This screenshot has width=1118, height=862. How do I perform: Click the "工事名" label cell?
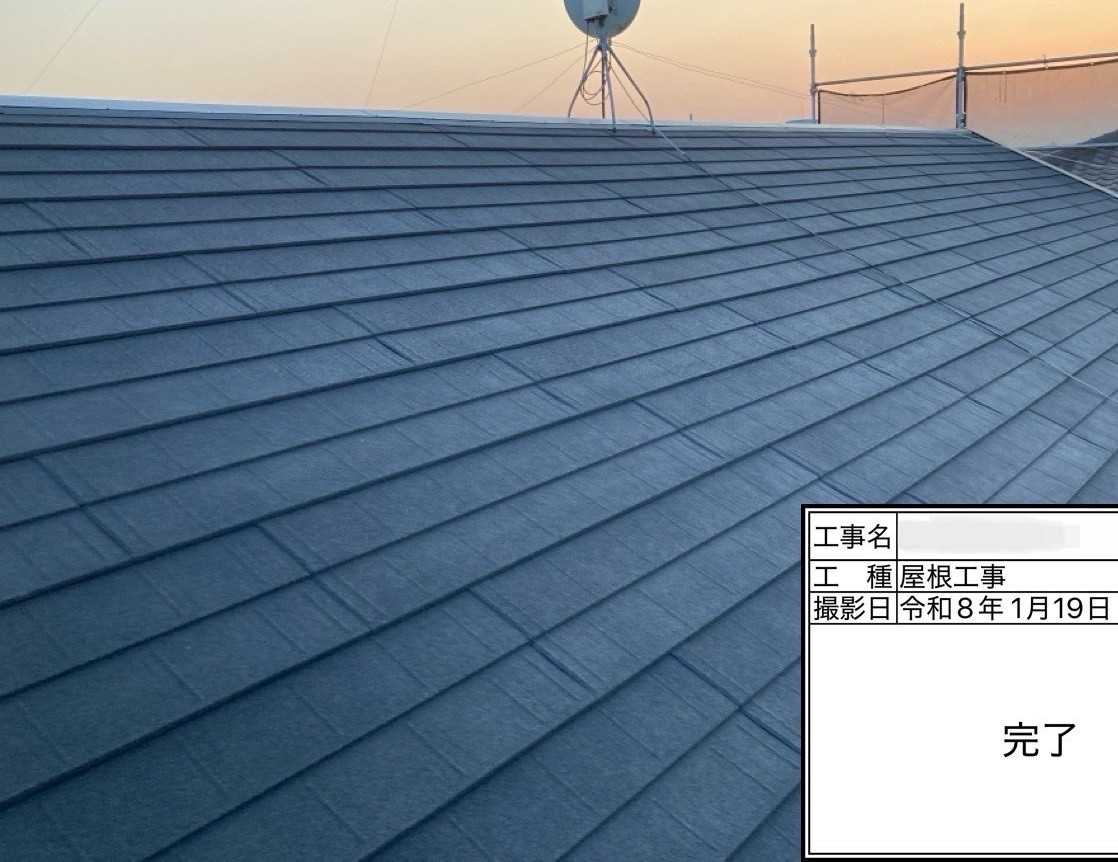(851, 539)
